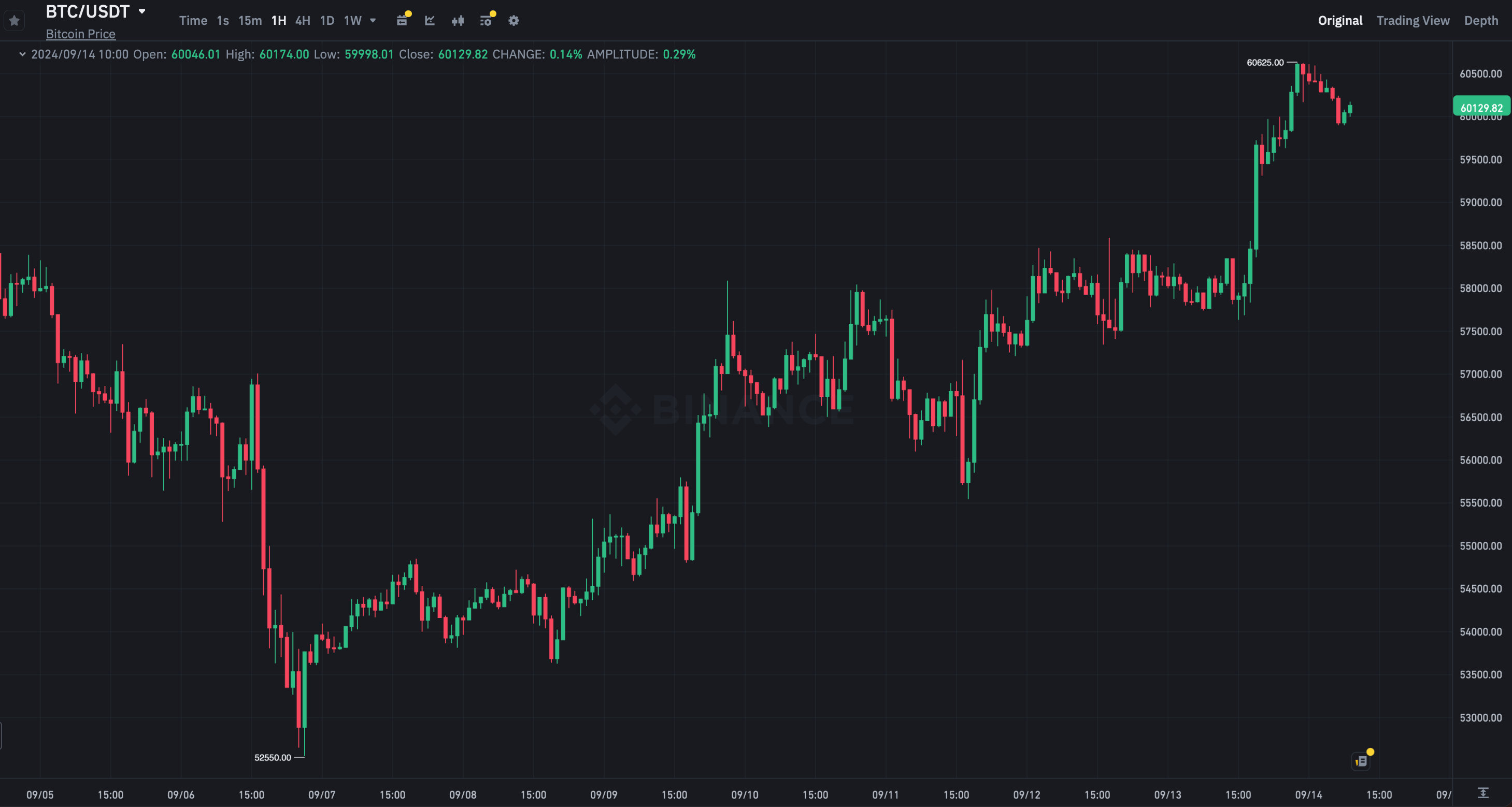
Task: Switch to Original chart view
Action: coord(1340,21)
